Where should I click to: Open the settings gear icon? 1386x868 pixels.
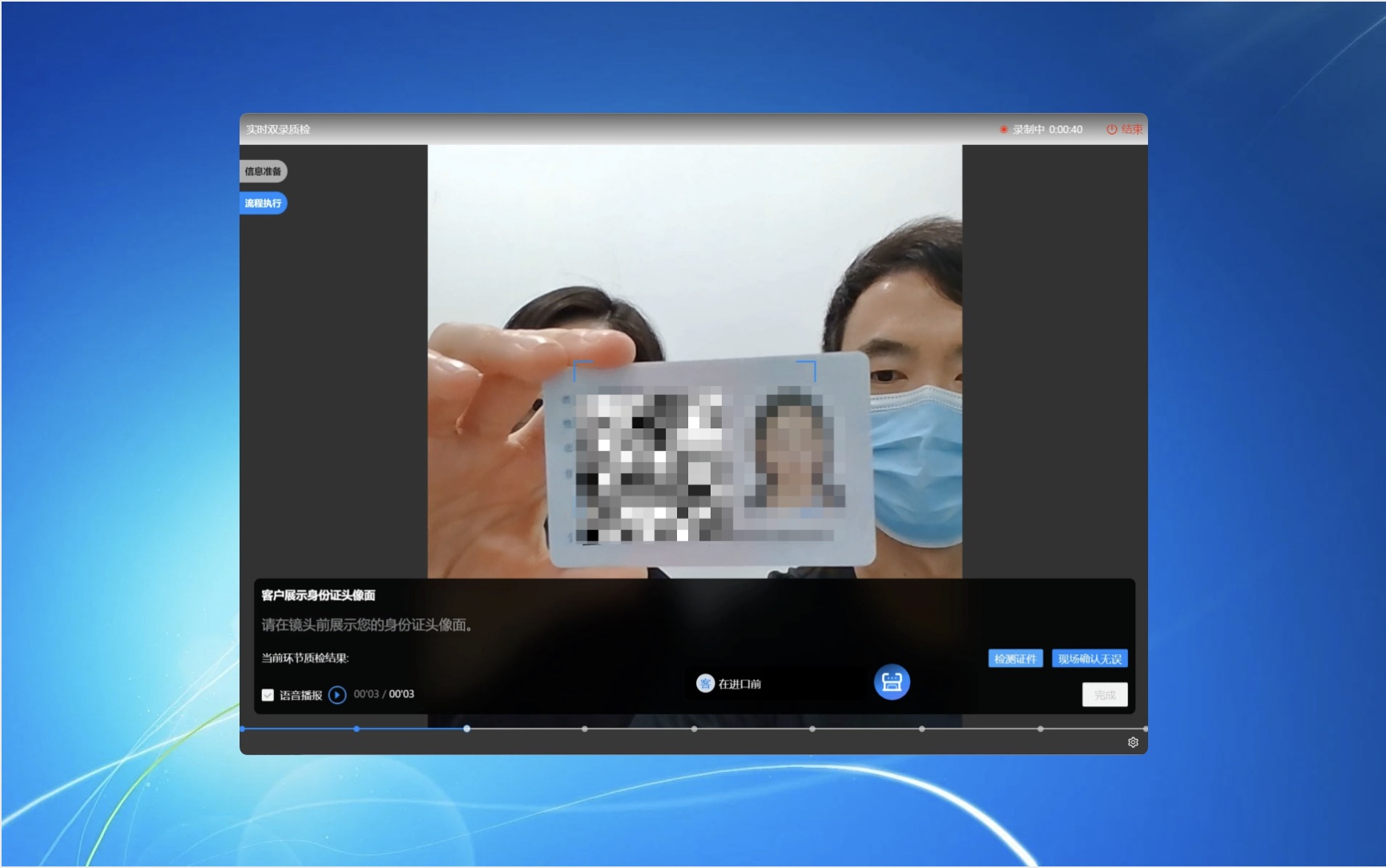tap(1133, 742)
